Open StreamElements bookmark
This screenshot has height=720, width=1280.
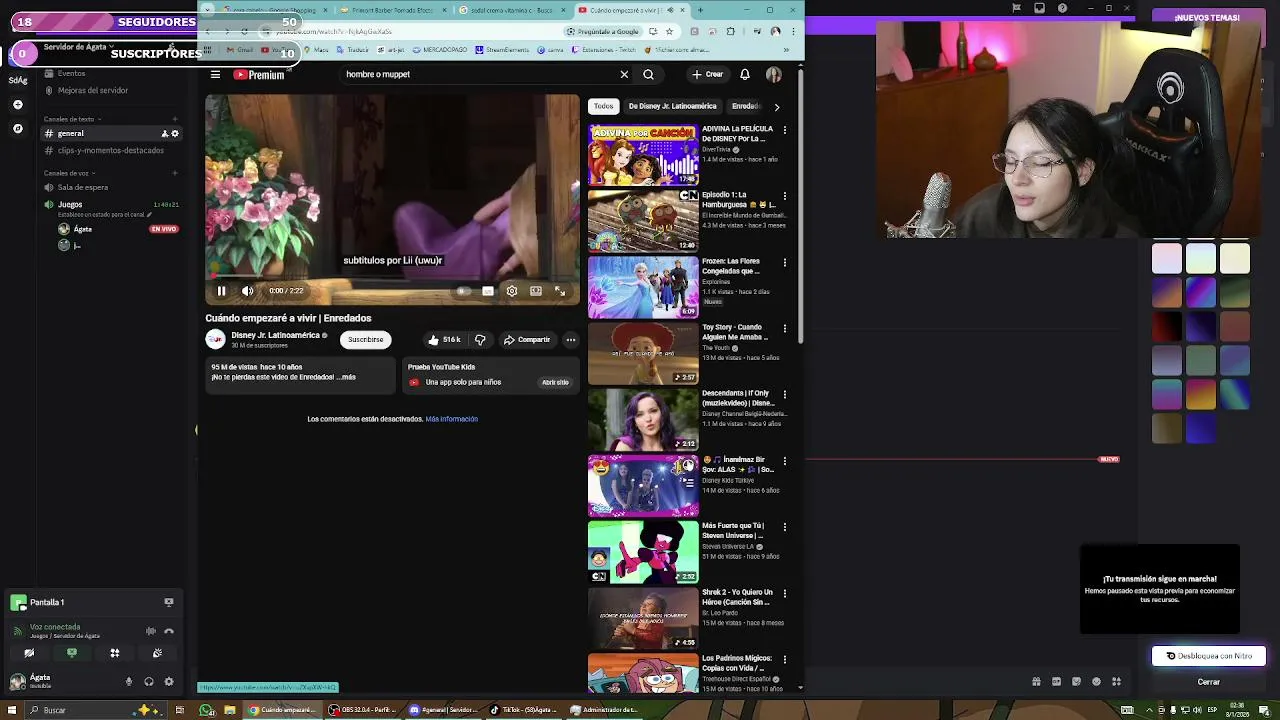pyautogui.click(x=503, y=49)
